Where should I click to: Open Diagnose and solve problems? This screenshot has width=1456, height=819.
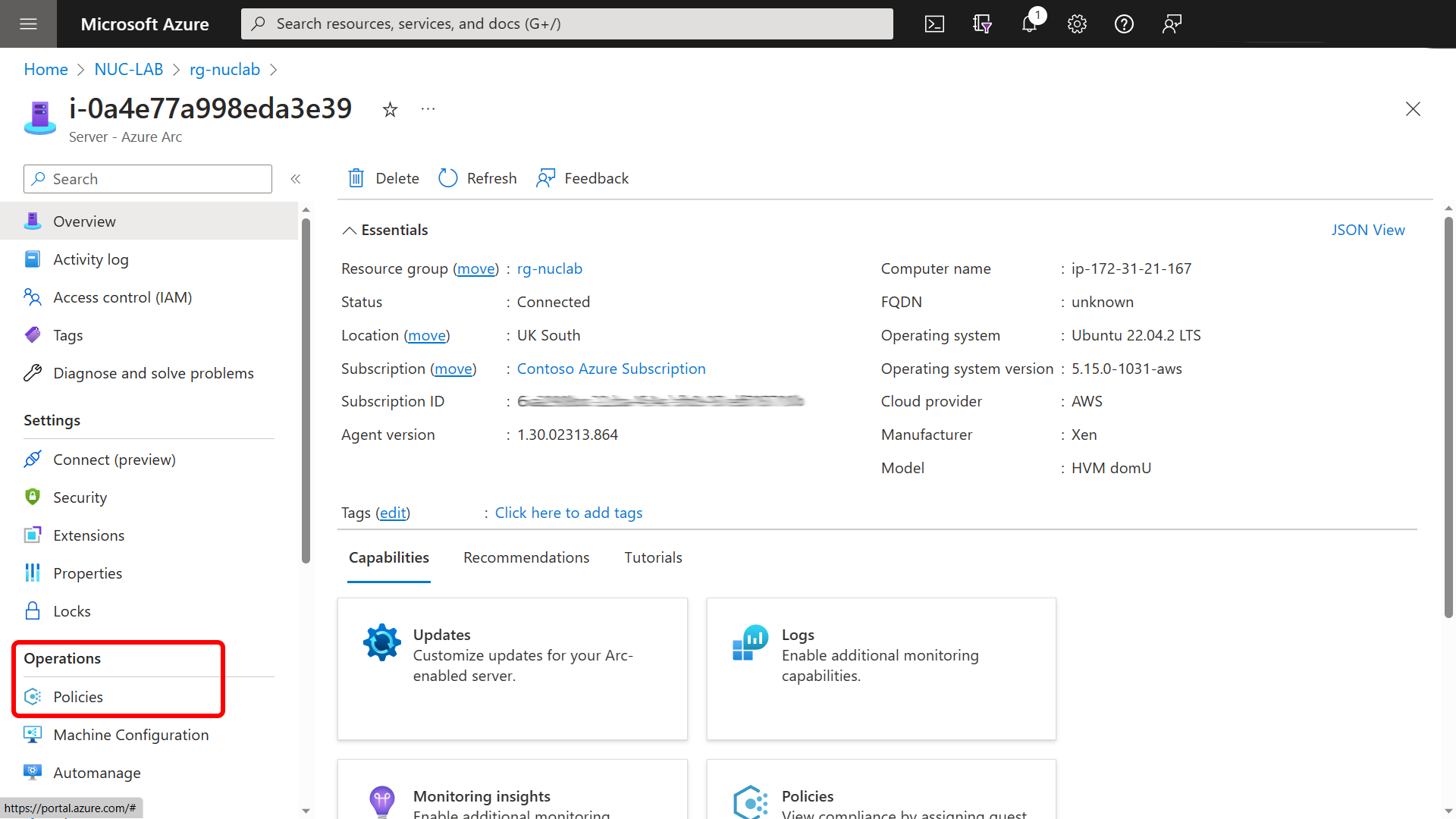(x=153, y=372)
